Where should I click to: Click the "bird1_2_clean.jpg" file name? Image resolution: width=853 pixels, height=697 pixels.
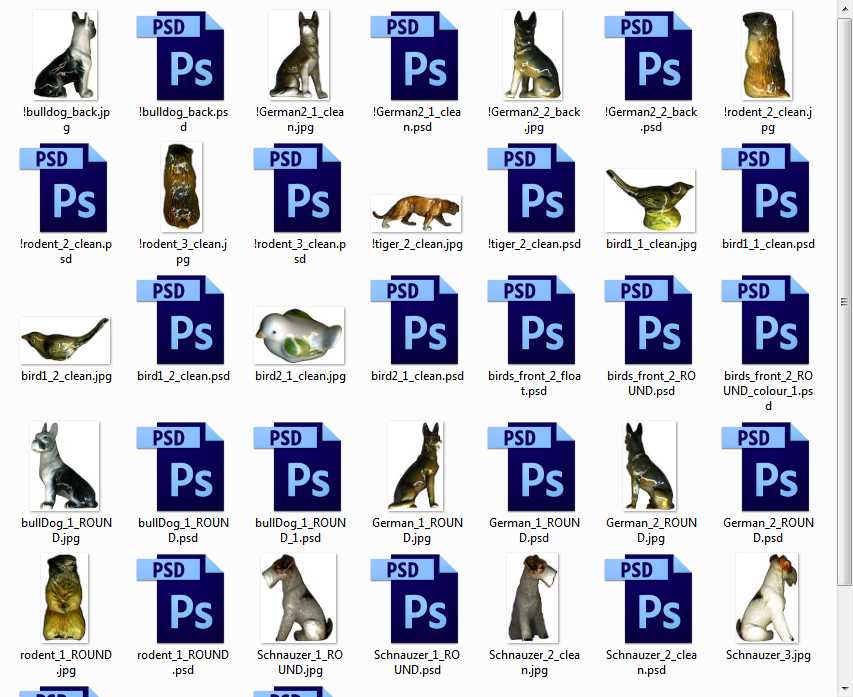66,376
